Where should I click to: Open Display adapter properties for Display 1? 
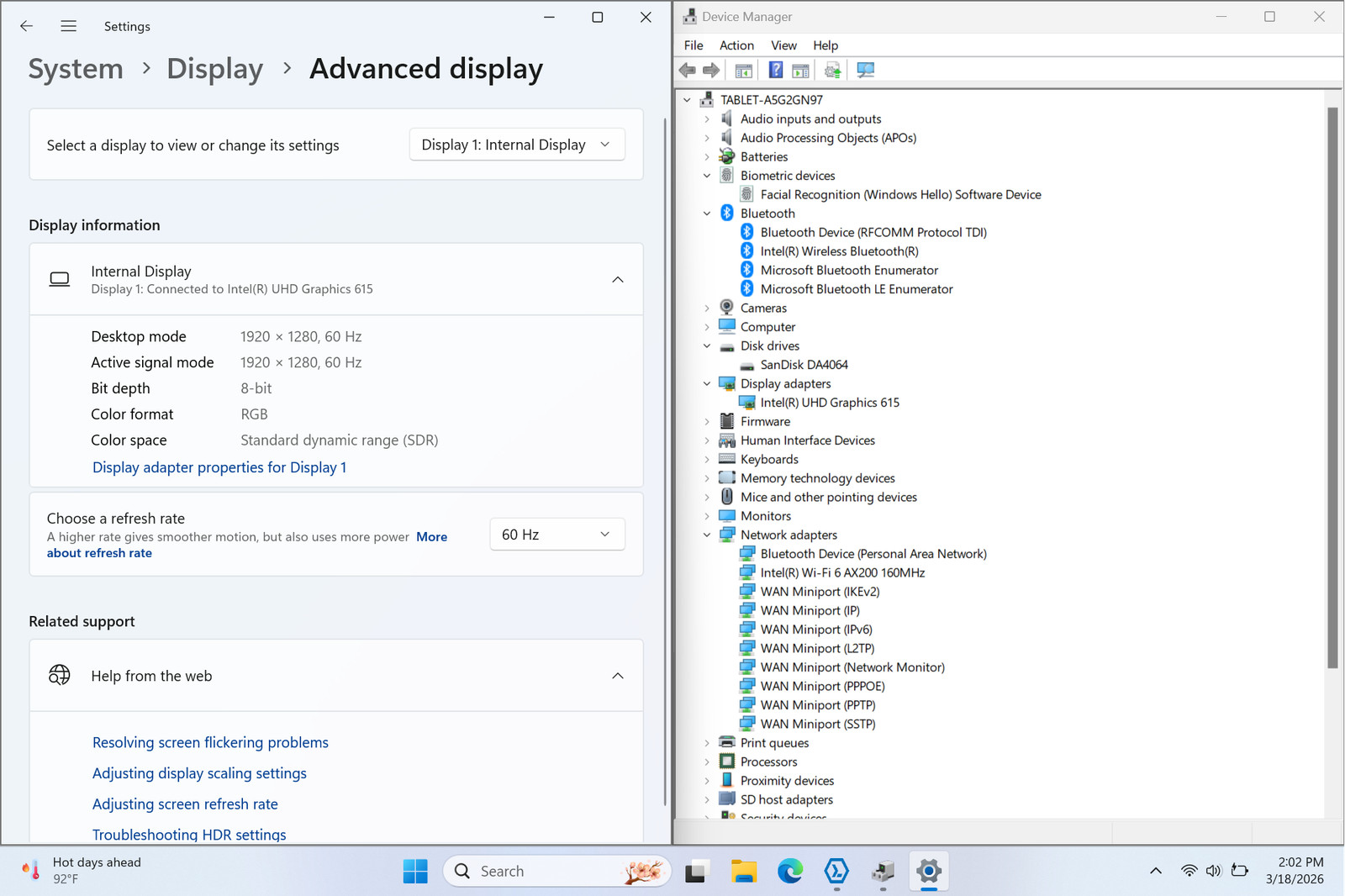click(x=219, y=467)
